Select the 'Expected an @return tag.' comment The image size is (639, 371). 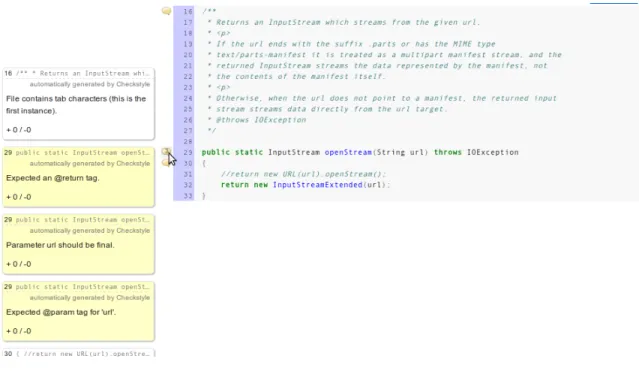(79, 177)
